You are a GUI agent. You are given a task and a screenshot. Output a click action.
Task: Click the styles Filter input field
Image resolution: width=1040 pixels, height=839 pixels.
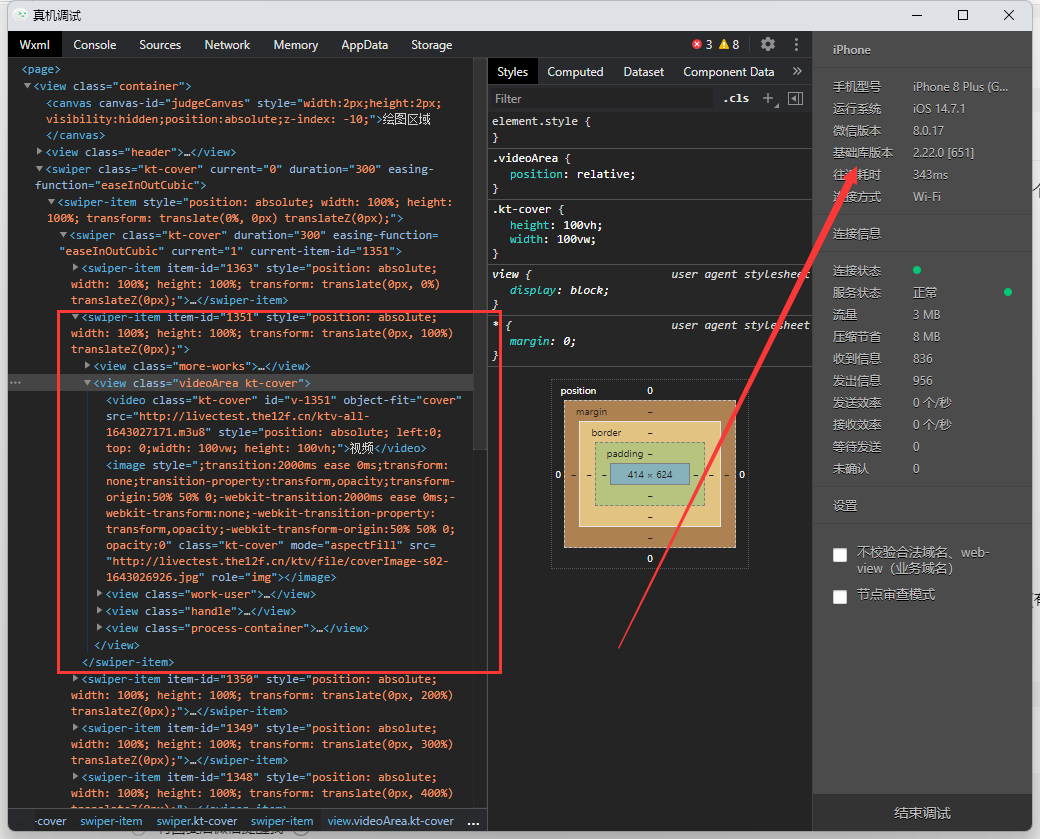click(602, 99)
